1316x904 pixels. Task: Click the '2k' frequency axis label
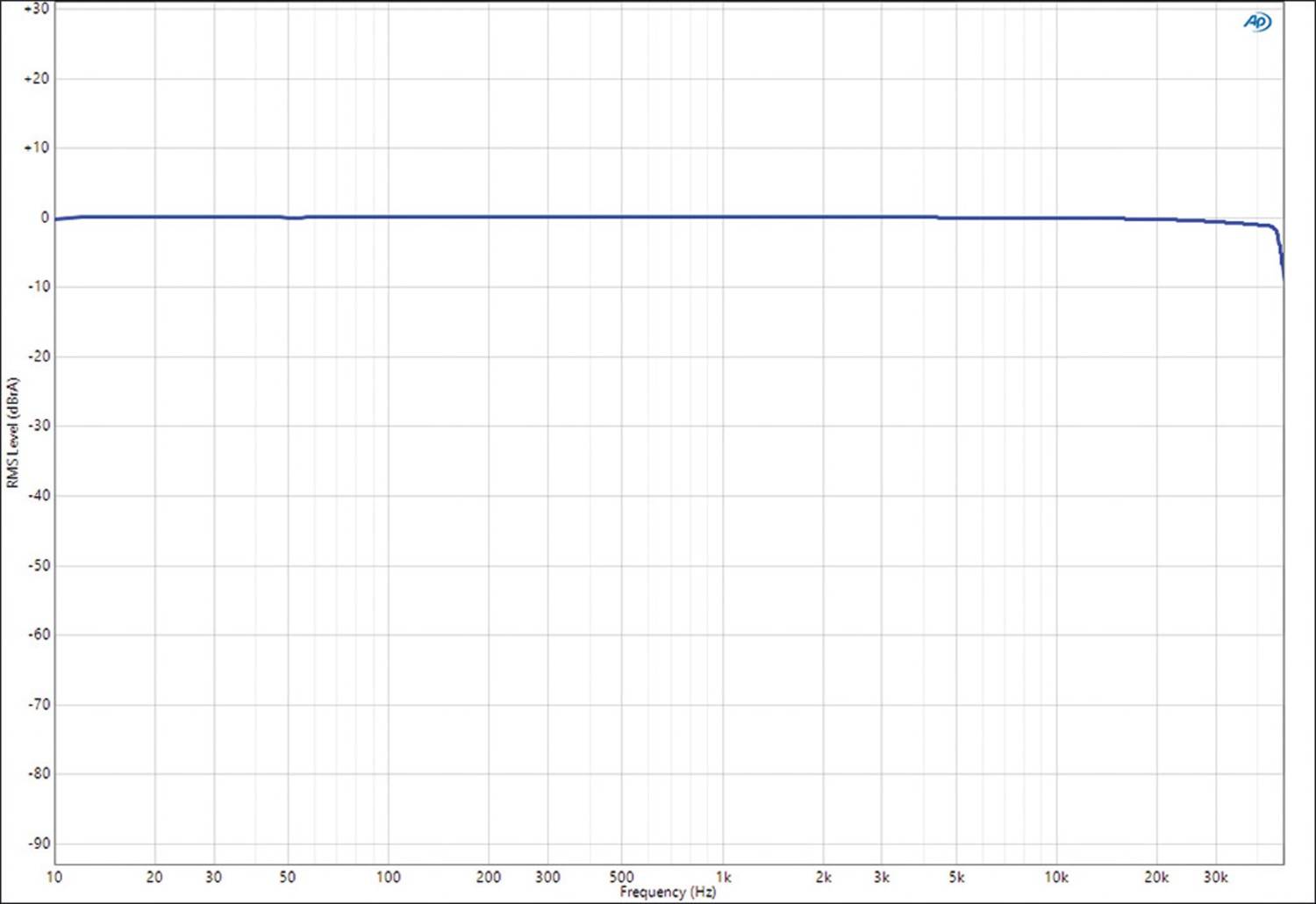coord(823,877)
